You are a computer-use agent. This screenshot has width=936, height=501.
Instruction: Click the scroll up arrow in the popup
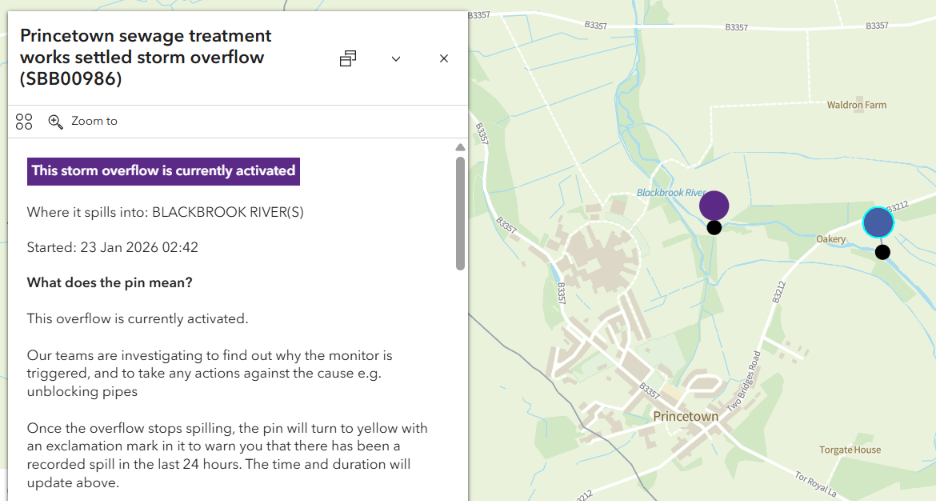point(460,147)
